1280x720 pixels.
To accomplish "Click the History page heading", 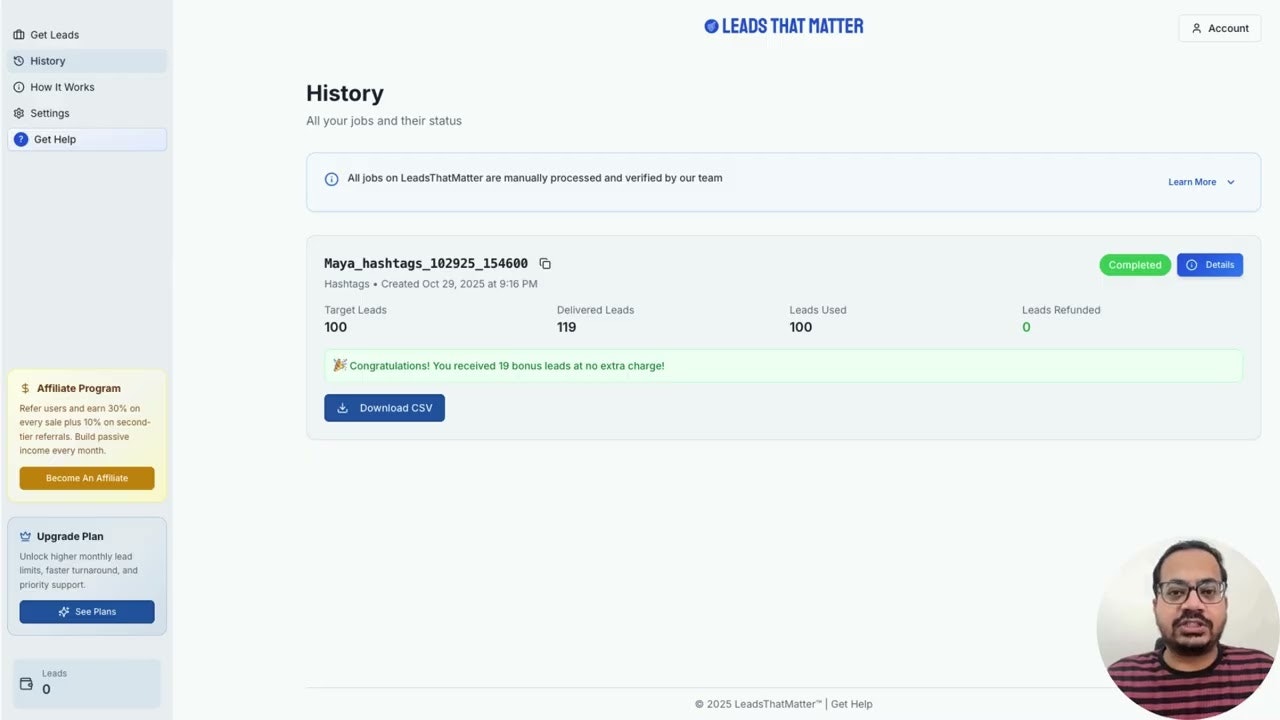I will (345, 93).
